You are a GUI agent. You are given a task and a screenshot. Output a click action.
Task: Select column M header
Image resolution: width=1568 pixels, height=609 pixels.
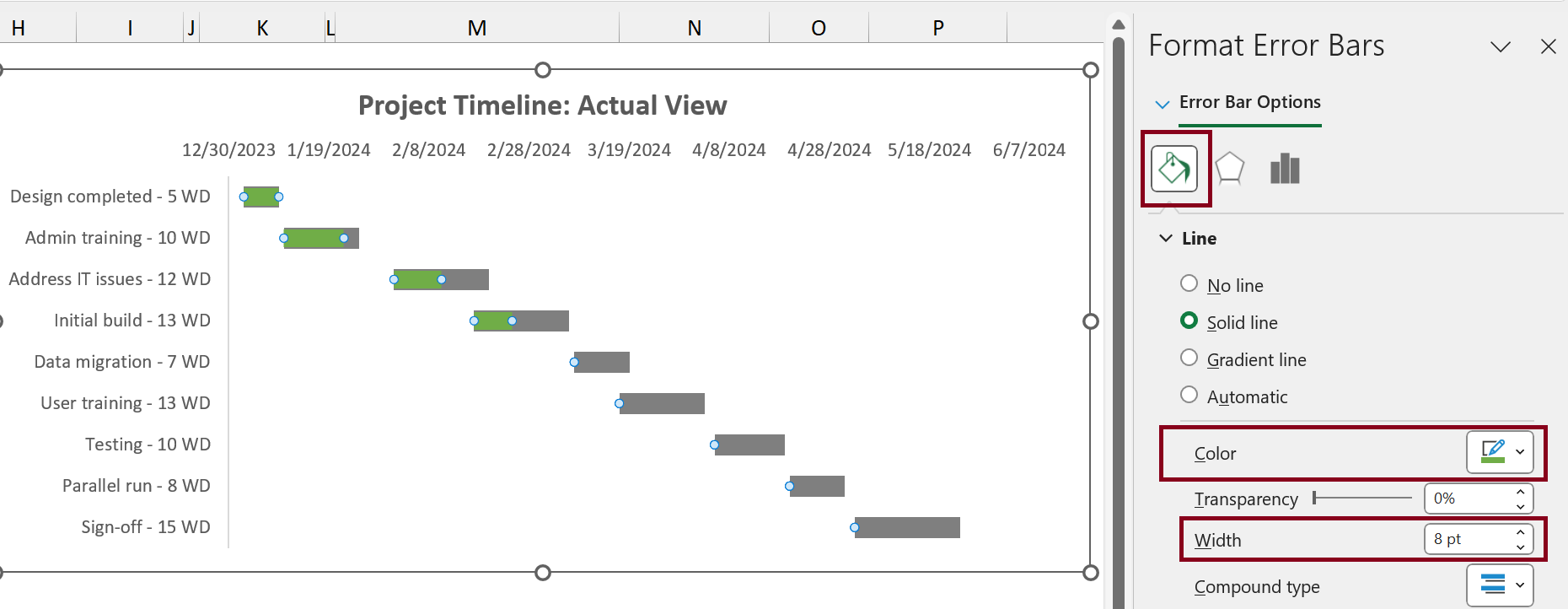pos(477,29)
